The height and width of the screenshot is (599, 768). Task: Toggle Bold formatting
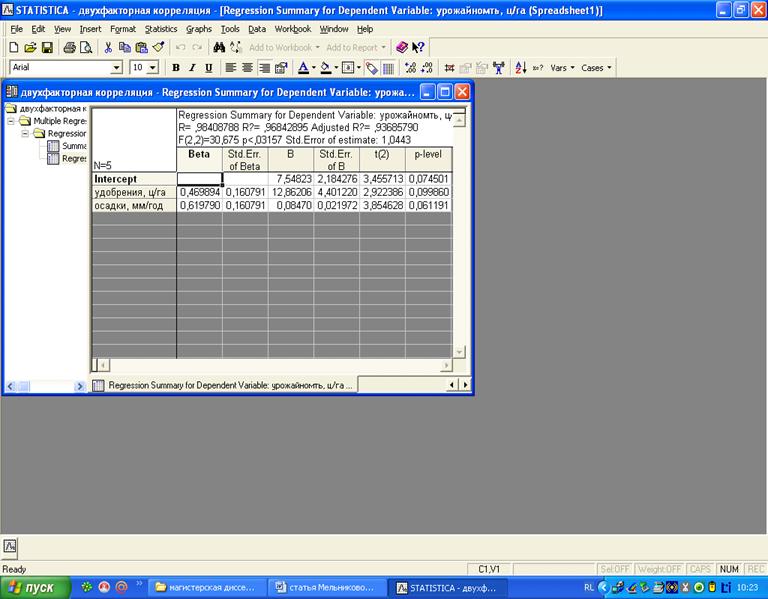click(x=176, y=68)
